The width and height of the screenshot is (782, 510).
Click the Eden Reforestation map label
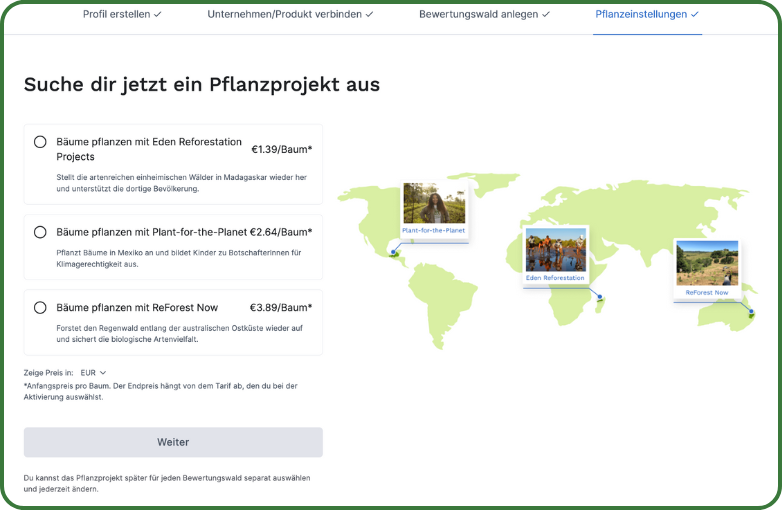[x=554, y=278]
